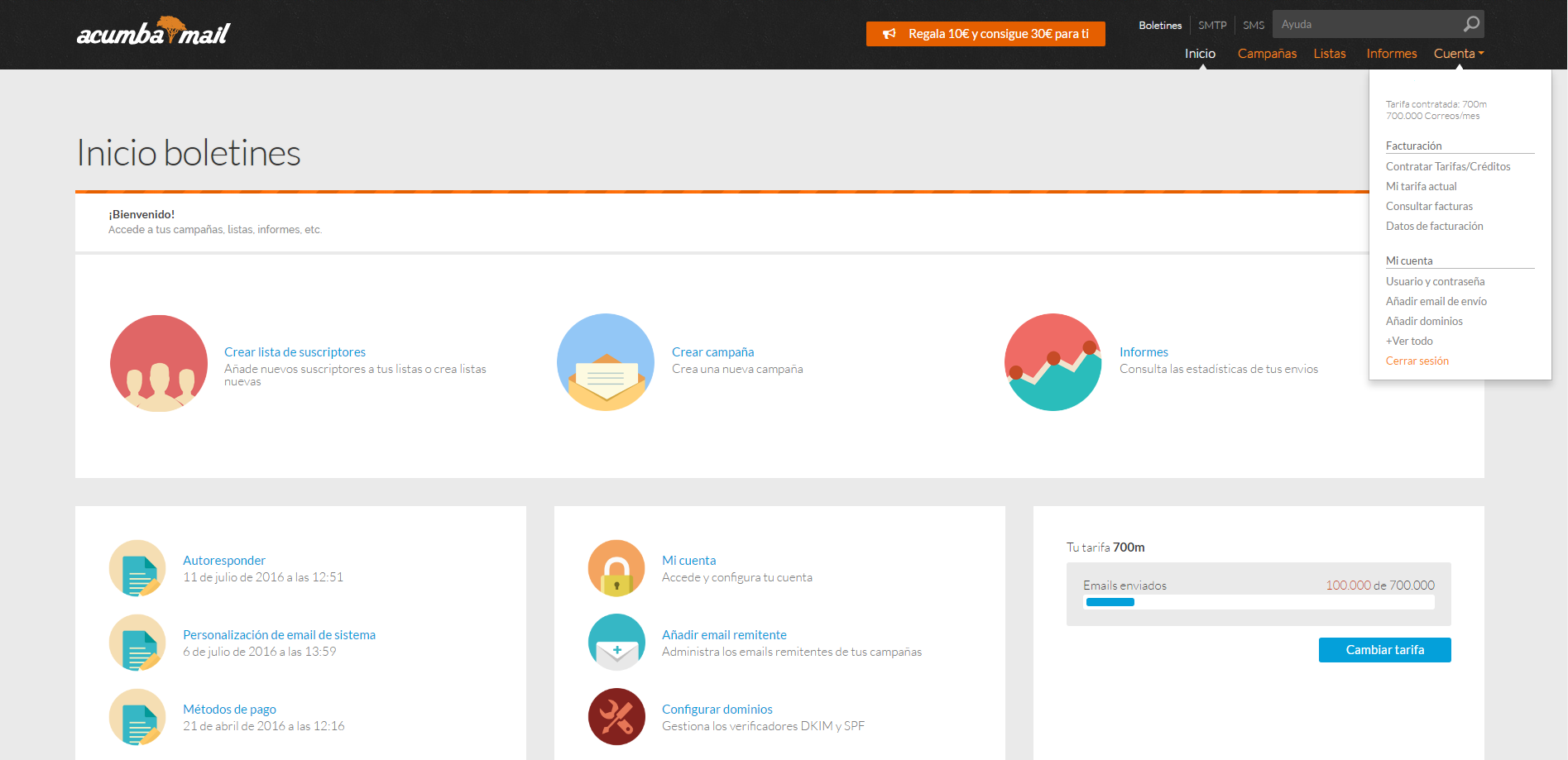The width and height of the screenshot is (1568, 760).
Task: Collapse the Cuenta dropdown menu
Action: point(1458,54)
